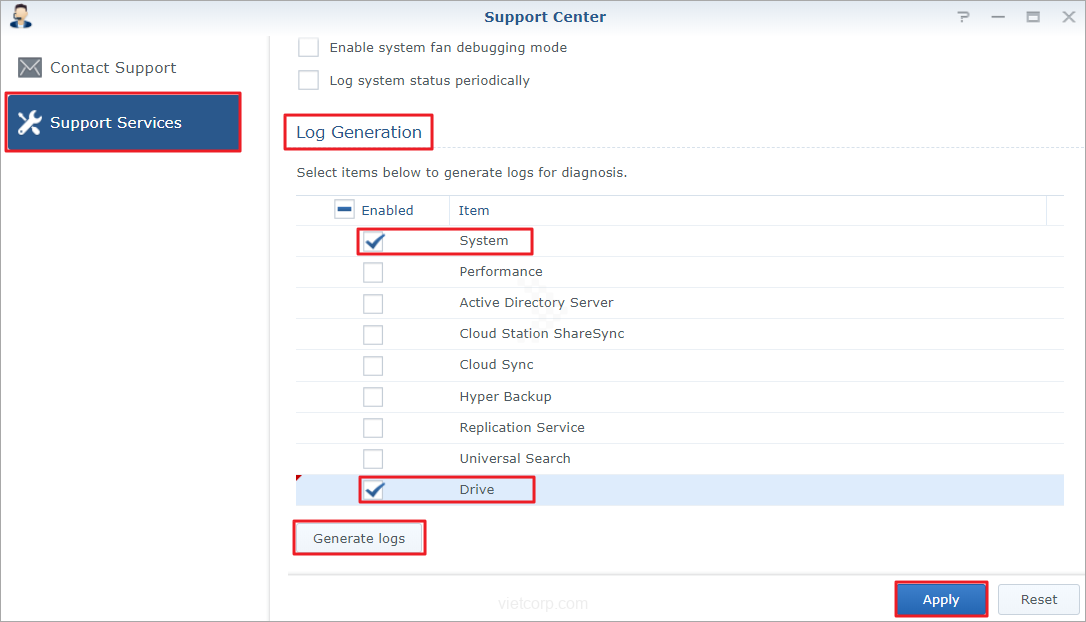Click the Reset button
Image resolution: width=1086 pixels, height=622 pixels.
1038,600
